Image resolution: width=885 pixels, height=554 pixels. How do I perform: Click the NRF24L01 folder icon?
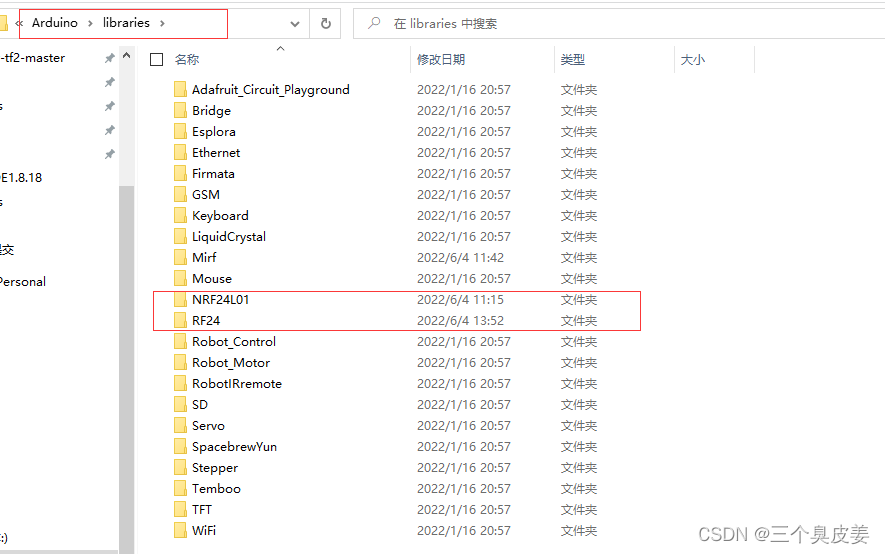point(181,299)
